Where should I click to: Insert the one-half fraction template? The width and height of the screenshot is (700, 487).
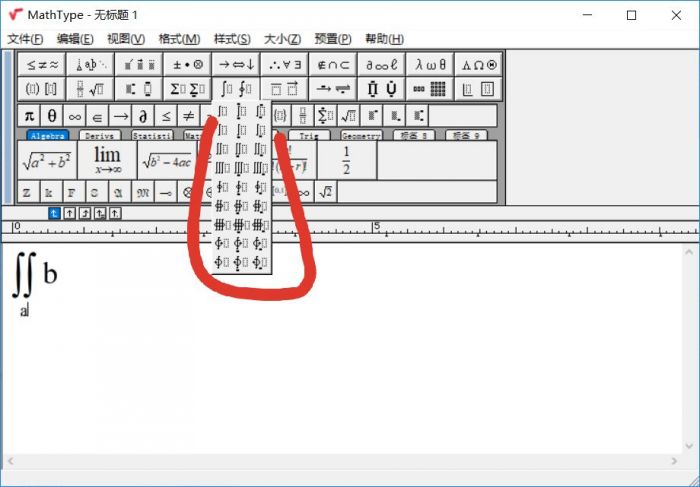[346, 160]
